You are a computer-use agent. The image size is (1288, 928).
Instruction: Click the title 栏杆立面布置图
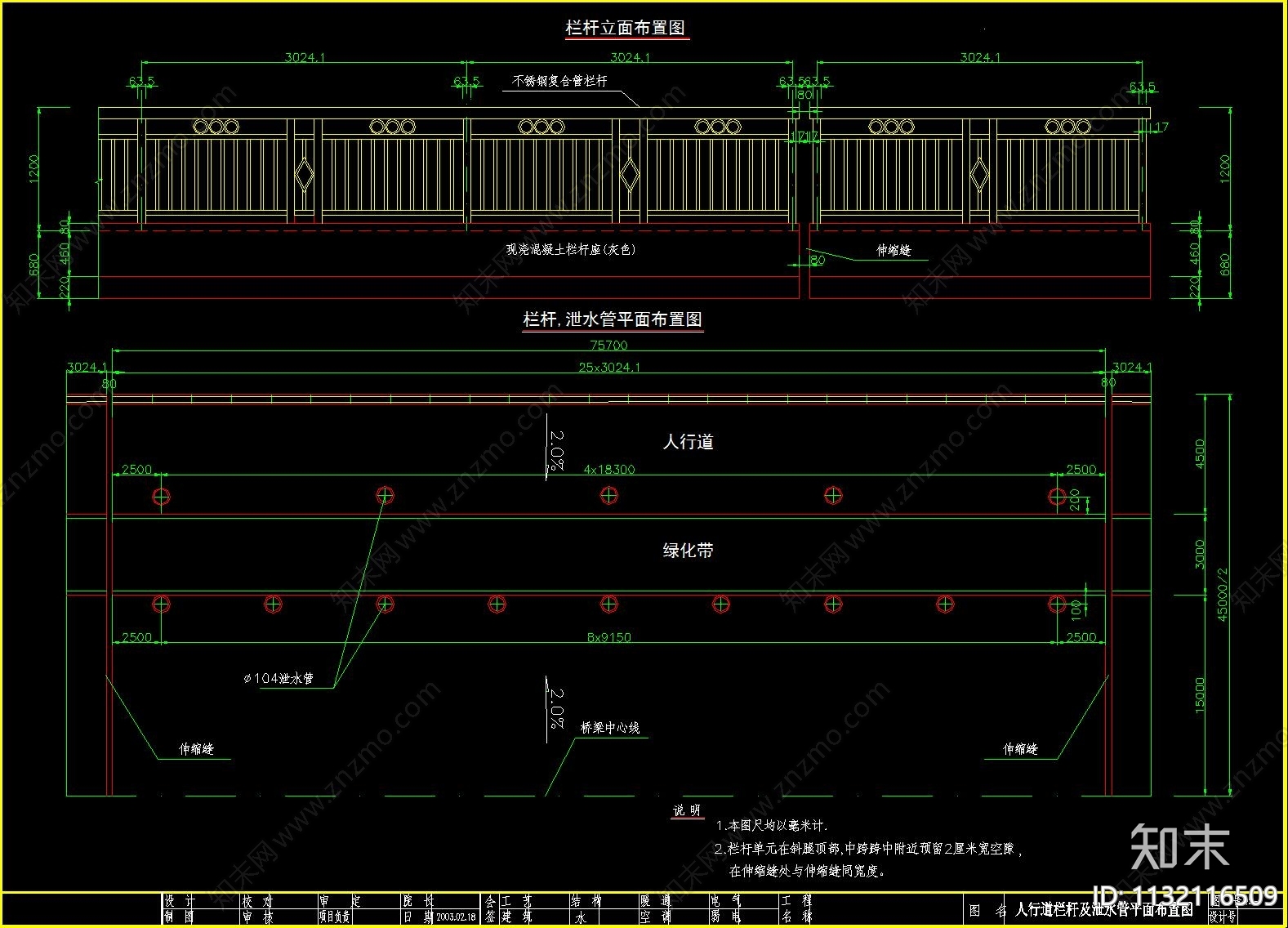click(626, 28)
